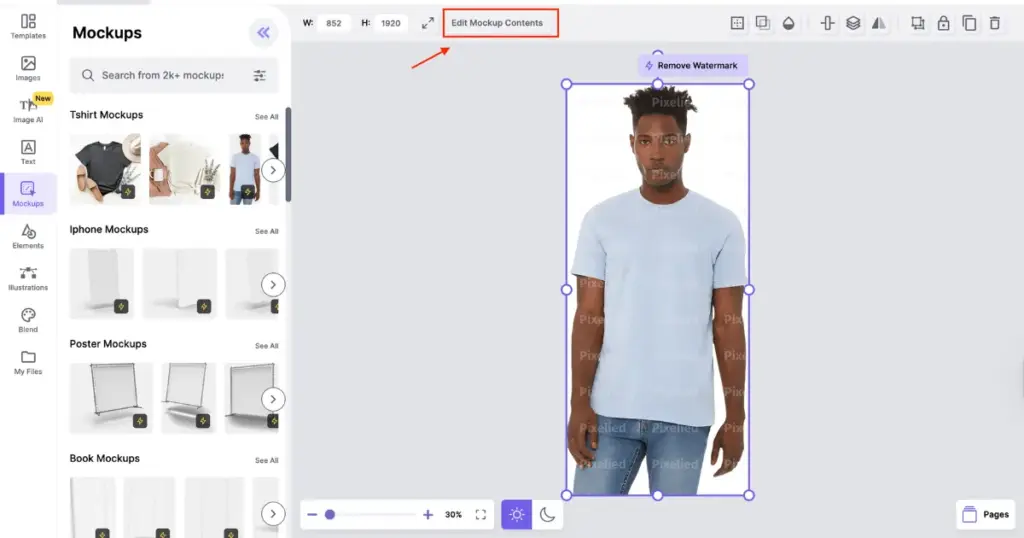
Task: Open the Image AI panel
Action: [x=28, y=110]
